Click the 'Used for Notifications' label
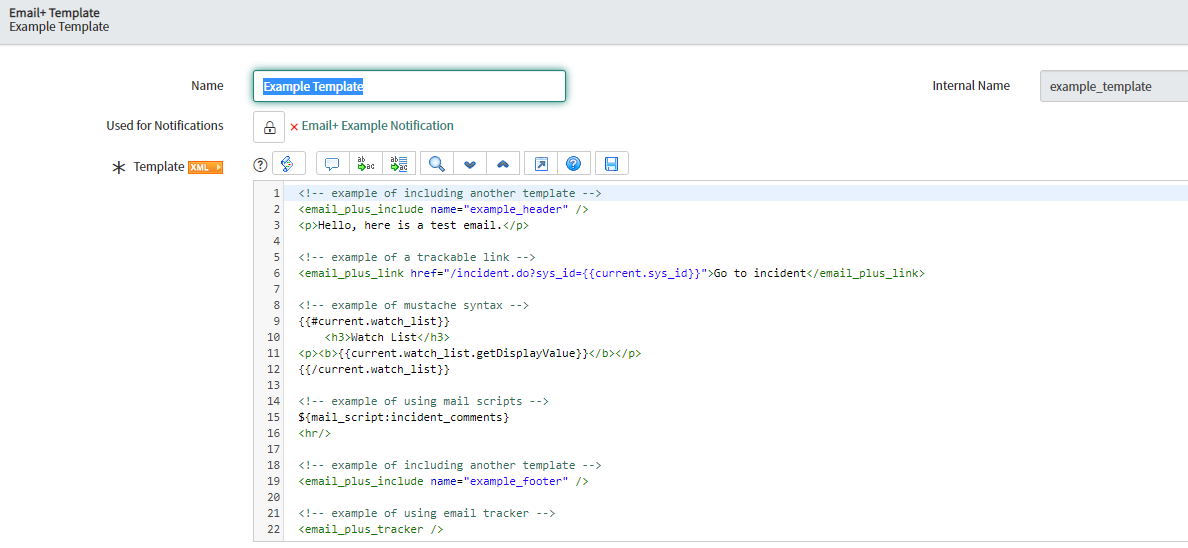The width and height of the screenshot is (1188, 548). (165, 125)
